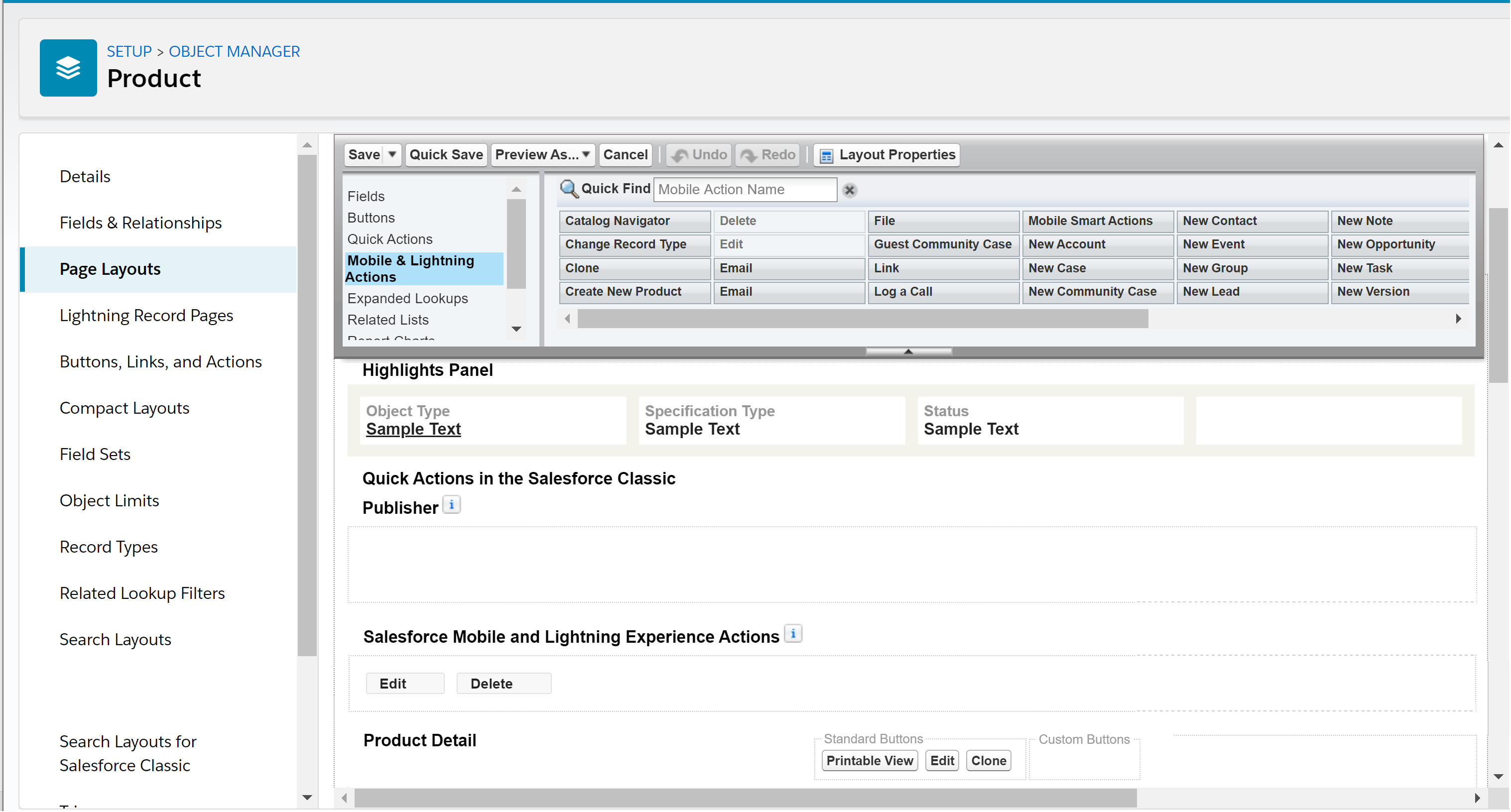Open Search Layouts for Salesforce Classic
The image size is (1511, 812).
click(128, 753)
